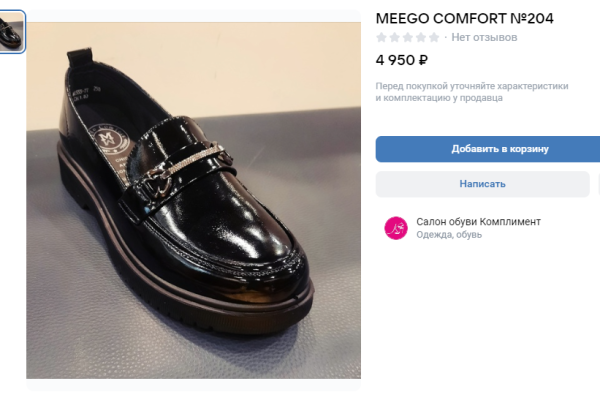The width and height of the screenshot is (600, 400).
Task: Click the second rating star
Action: (394, 38)
